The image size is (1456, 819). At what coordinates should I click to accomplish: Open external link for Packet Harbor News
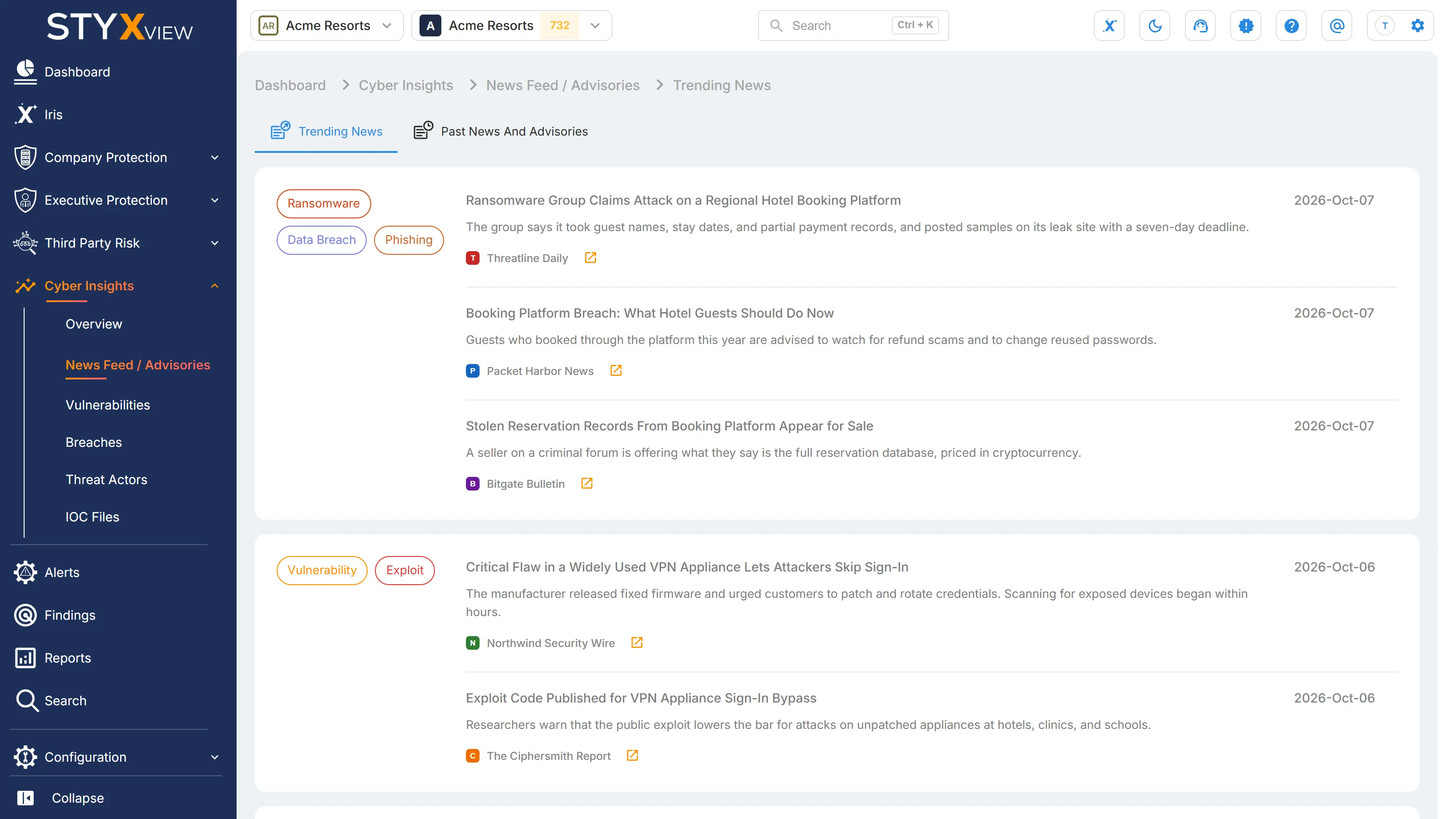(616, 371)
